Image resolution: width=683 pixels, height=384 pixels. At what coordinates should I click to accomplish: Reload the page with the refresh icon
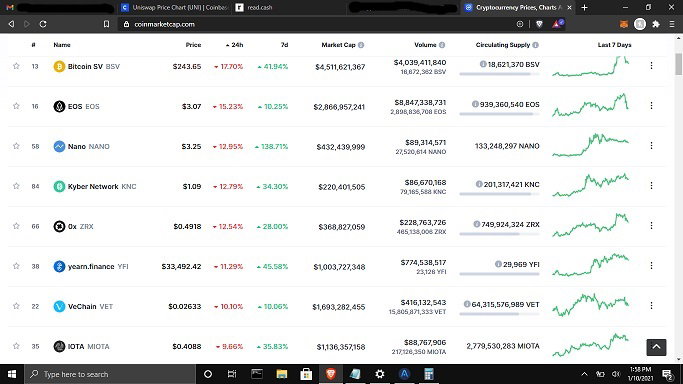[x=43, y=24]
